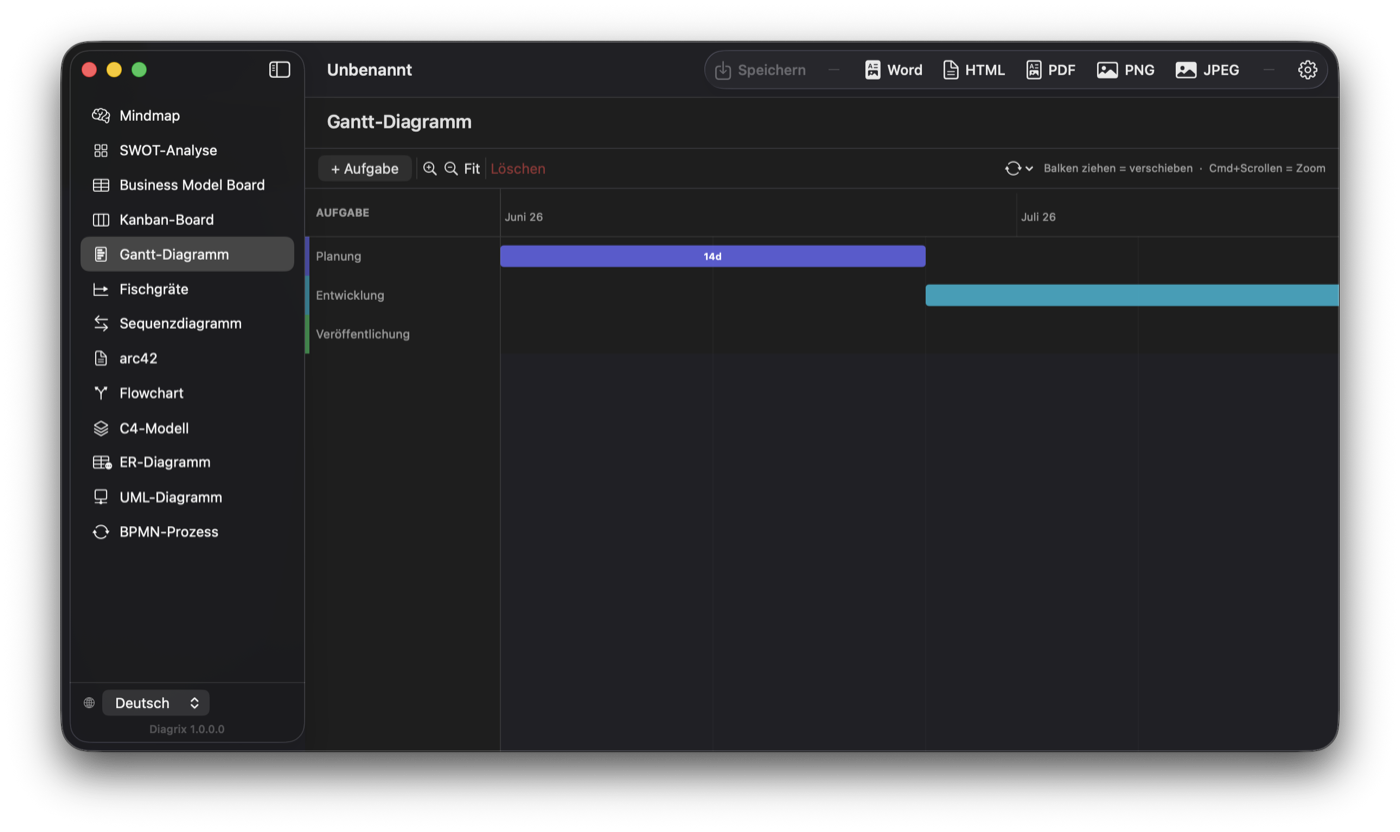Click the arc42 document icon
The image size is (1400, 832).
tap(101, 358)
